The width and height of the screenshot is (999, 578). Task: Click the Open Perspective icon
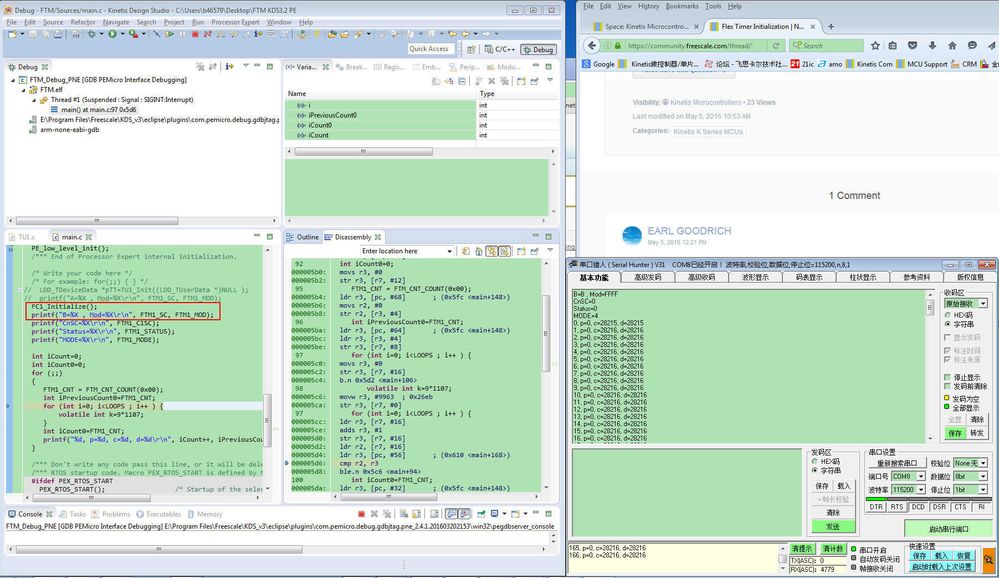point(471,49)
